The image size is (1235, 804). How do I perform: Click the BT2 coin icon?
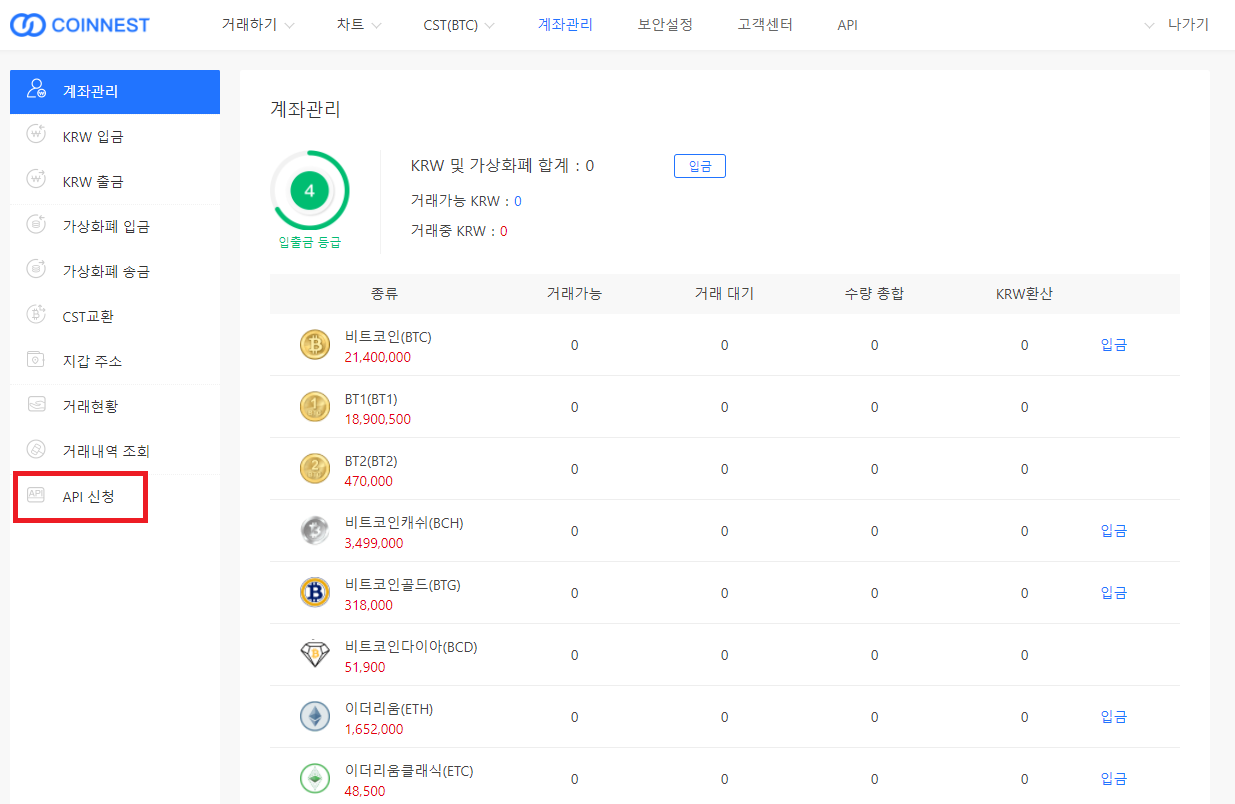(315, 469)
